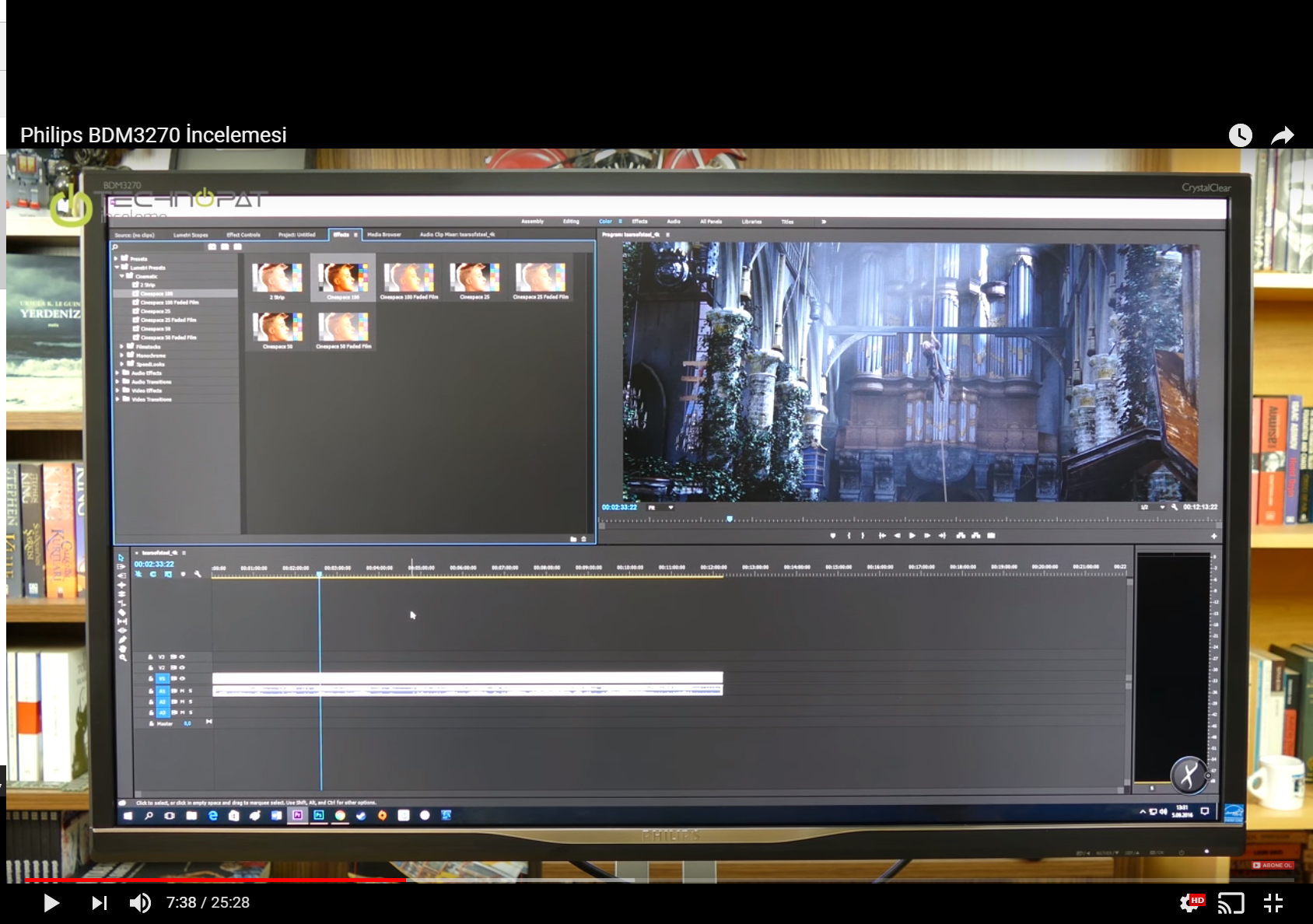Switch to Assembly workspace
The width and height of the screenshot is (1313, 924).
(533, 222)
